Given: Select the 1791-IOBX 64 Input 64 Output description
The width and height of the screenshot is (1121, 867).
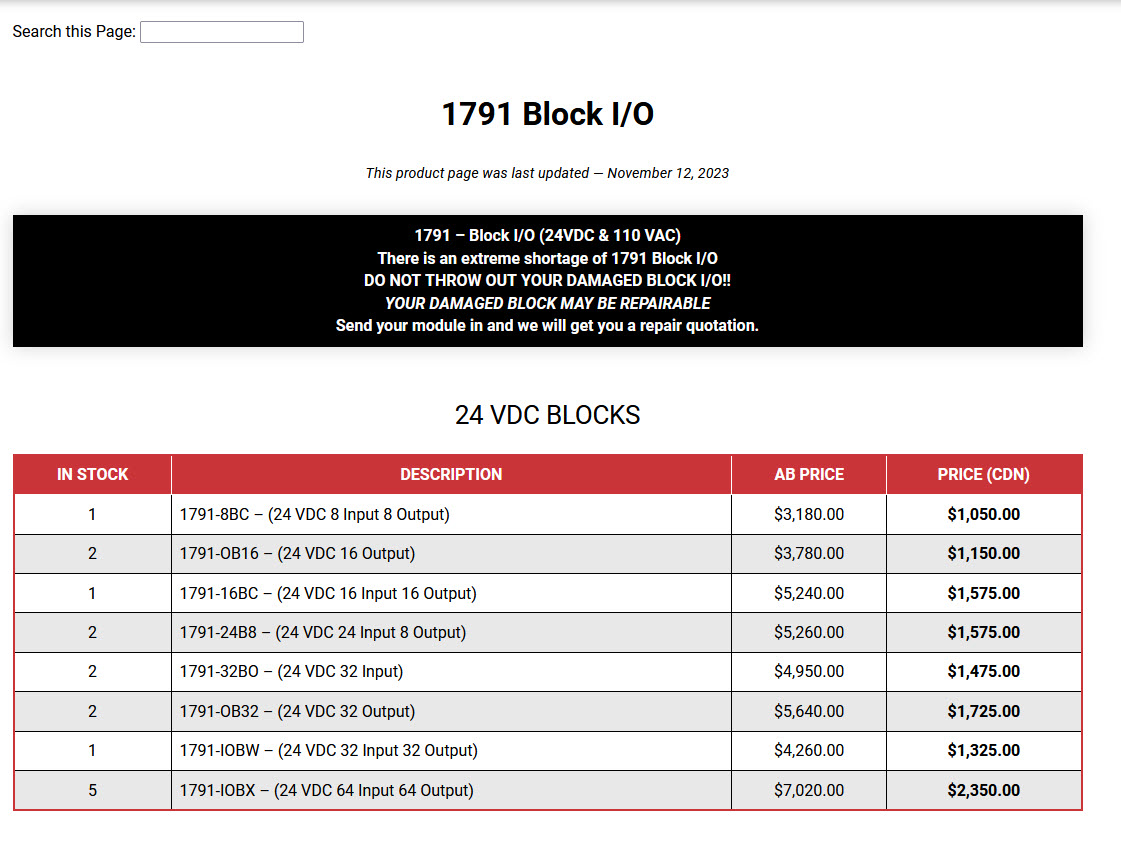Looking at the screenshot, I should [x=327, y=791].
